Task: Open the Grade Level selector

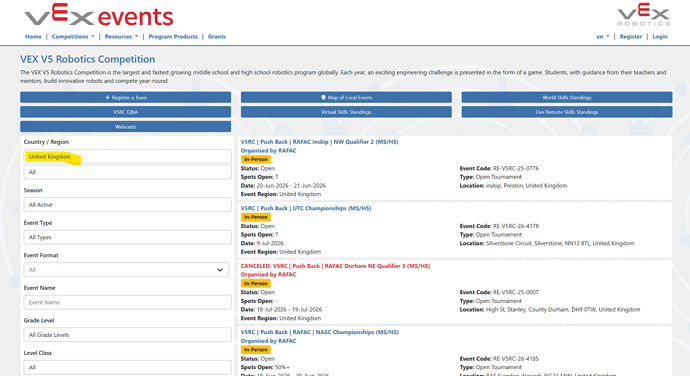Action: (x=127, y=335)
